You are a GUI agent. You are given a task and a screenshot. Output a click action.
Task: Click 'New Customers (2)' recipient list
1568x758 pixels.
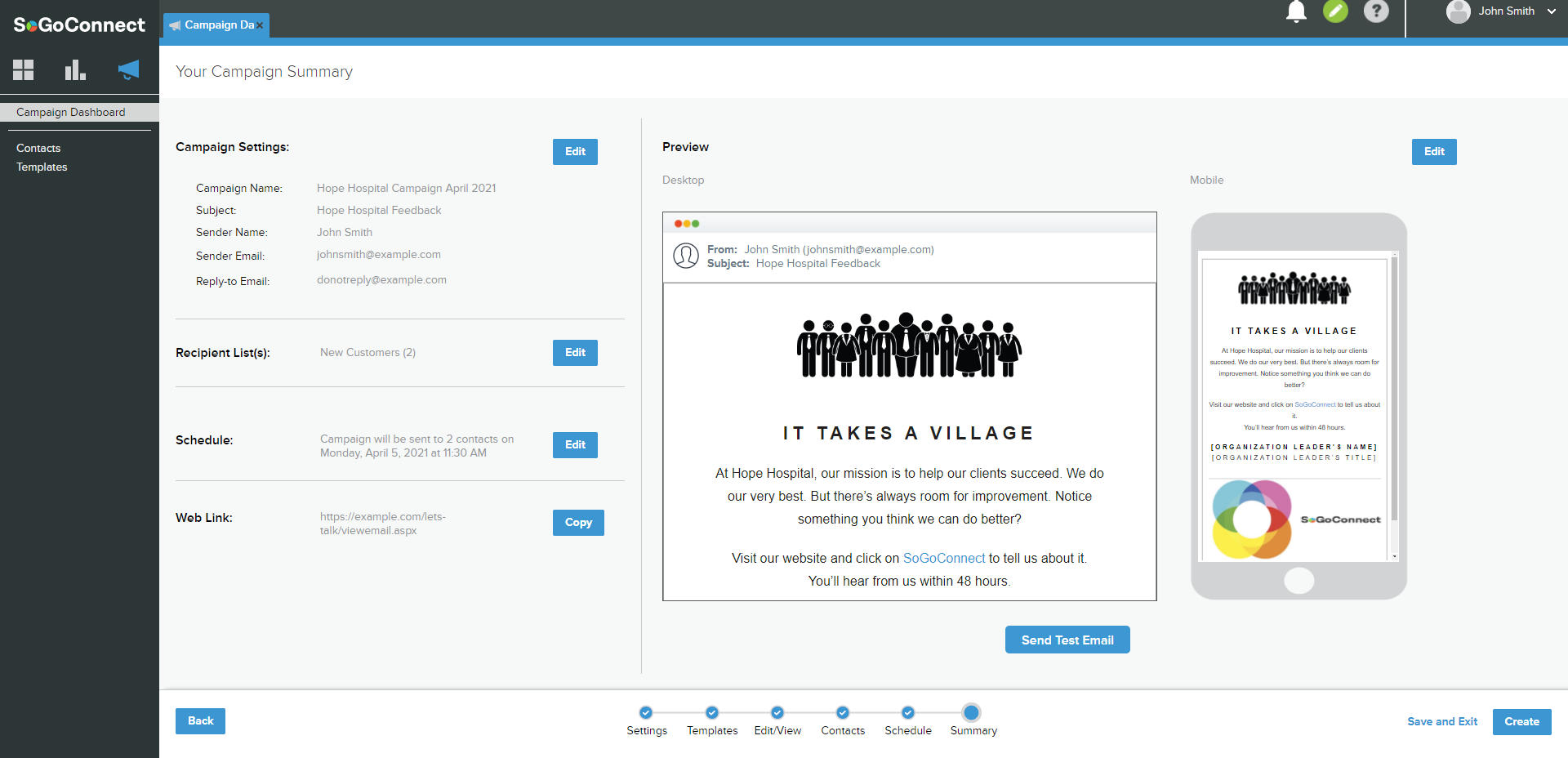[x=367, y=352]
